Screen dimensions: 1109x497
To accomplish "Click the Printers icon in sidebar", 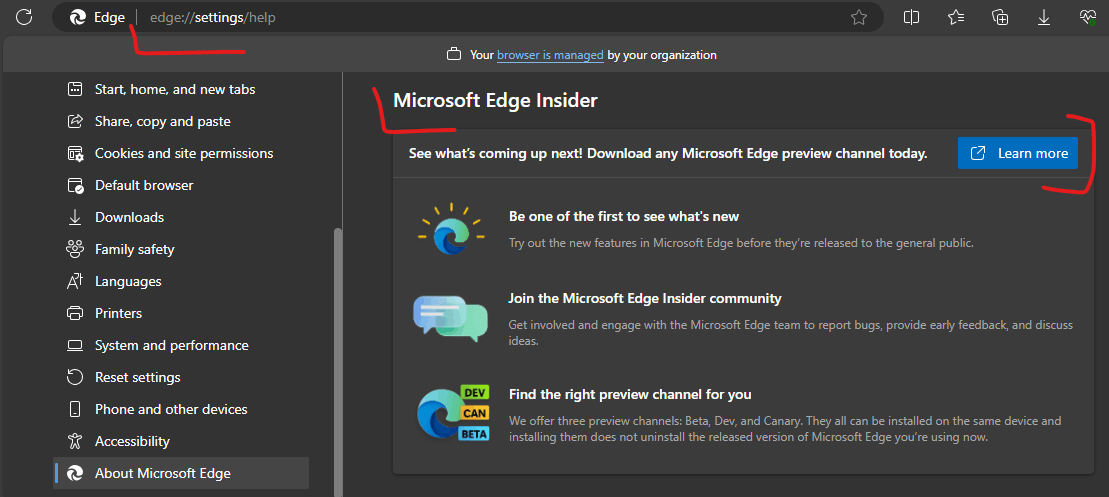I will (75, 313).
